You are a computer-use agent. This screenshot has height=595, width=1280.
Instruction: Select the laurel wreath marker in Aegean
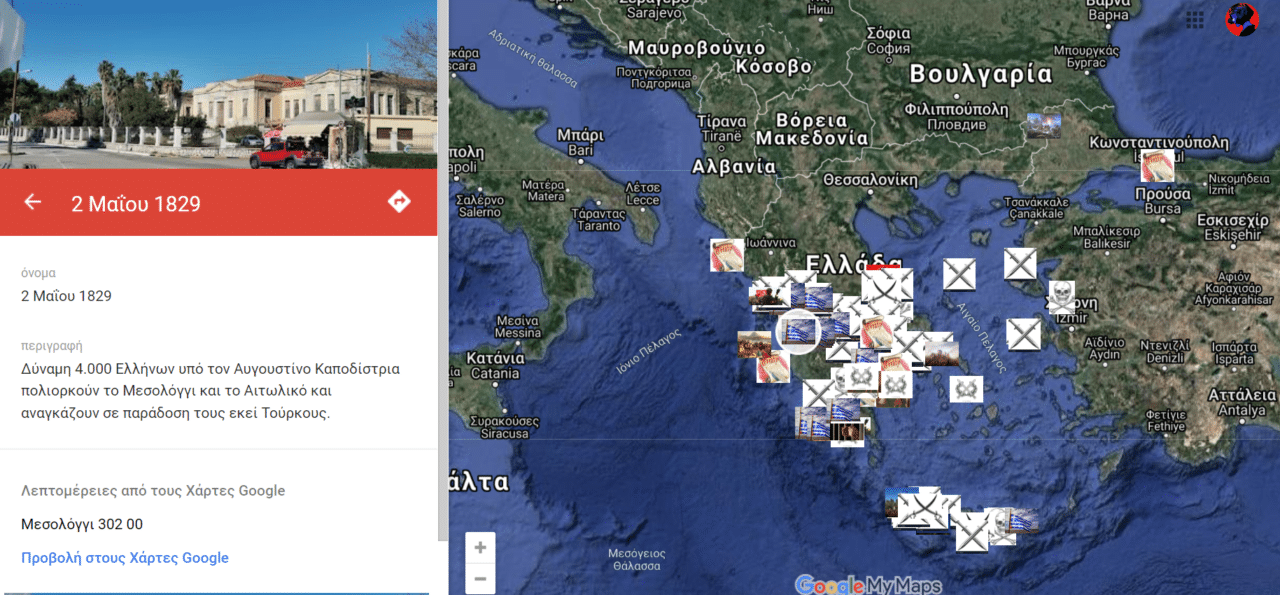click(x=966, y=389)
